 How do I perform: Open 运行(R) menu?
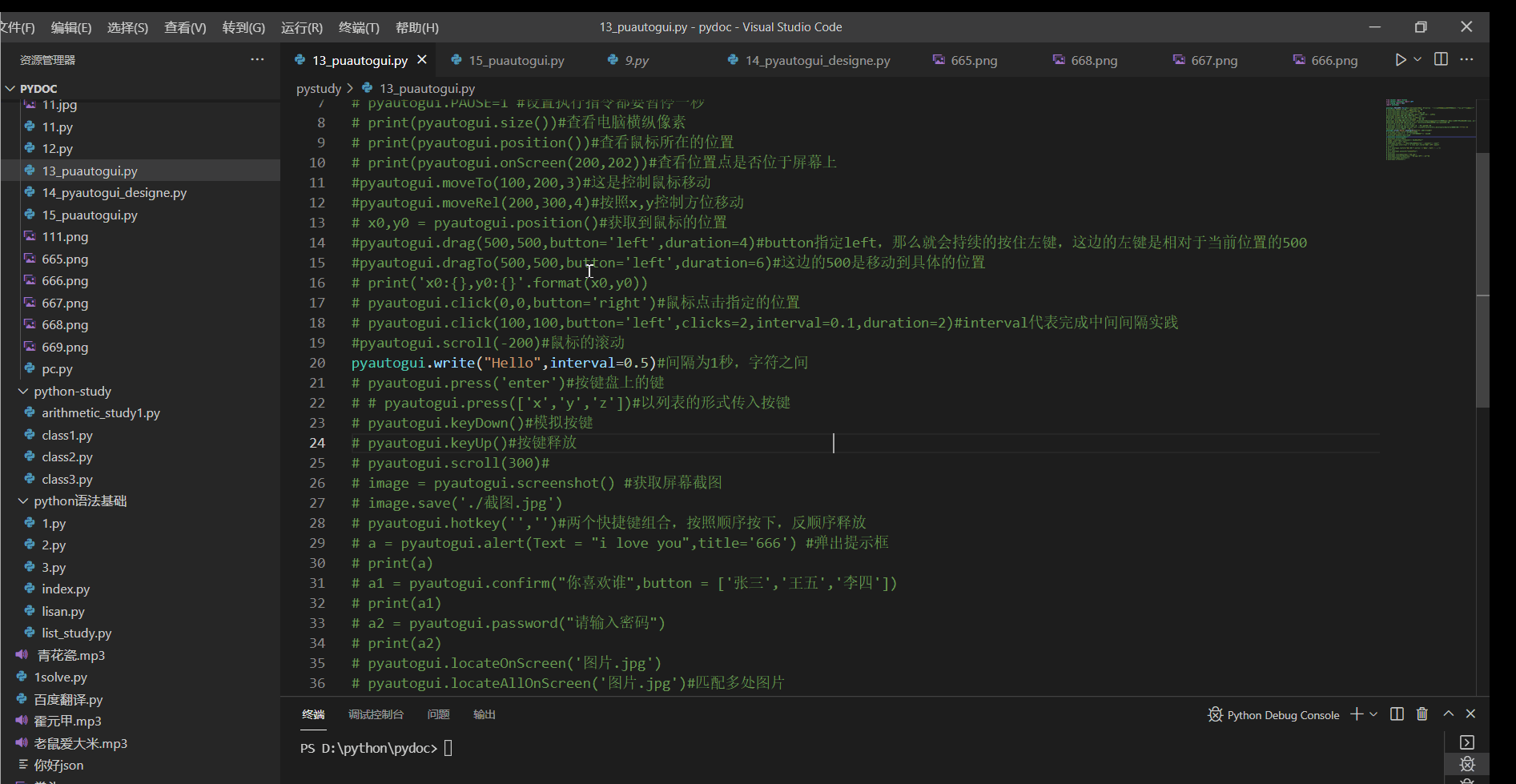(302, 27)
